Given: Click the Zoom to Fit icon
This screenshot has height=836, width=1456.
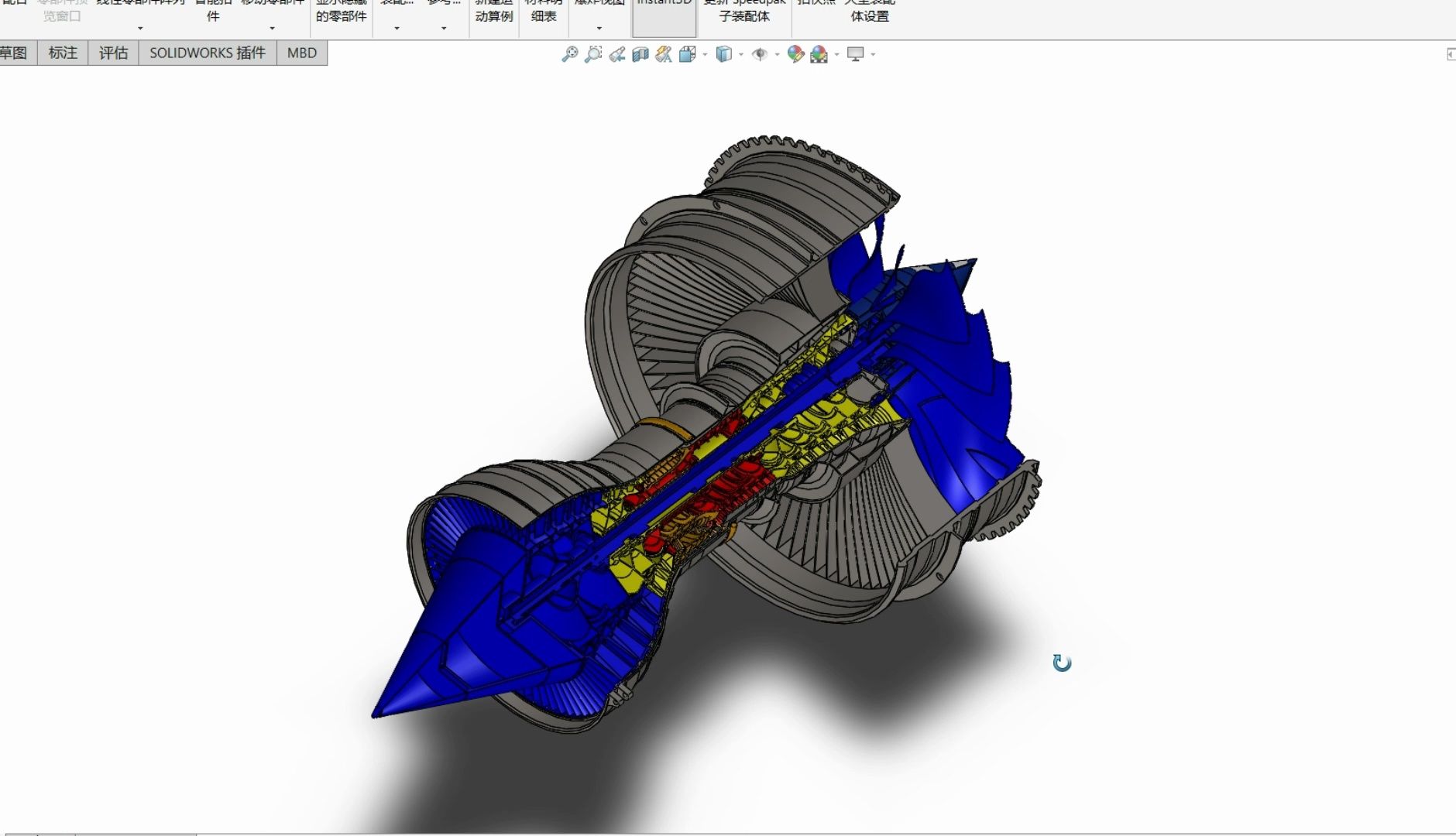Looking at the screenshot, I should click(569, 54).
